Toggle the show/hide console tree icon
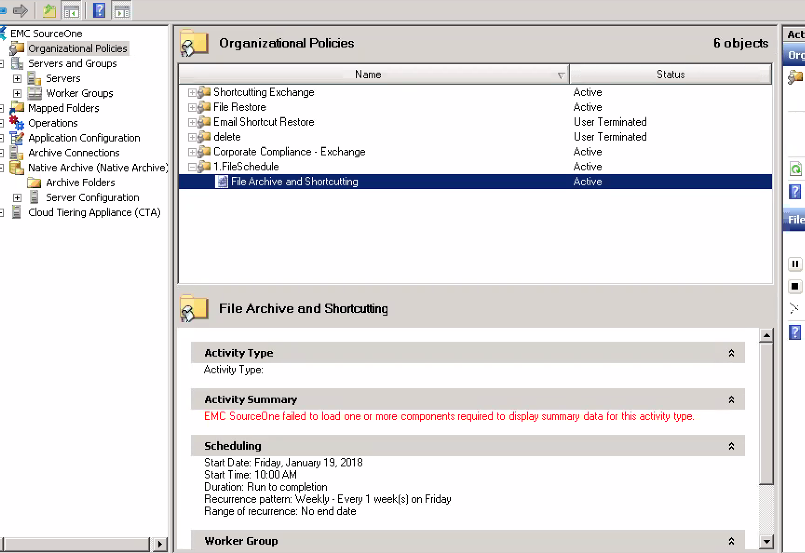805x553 pixels. click(x=71, y=11)
